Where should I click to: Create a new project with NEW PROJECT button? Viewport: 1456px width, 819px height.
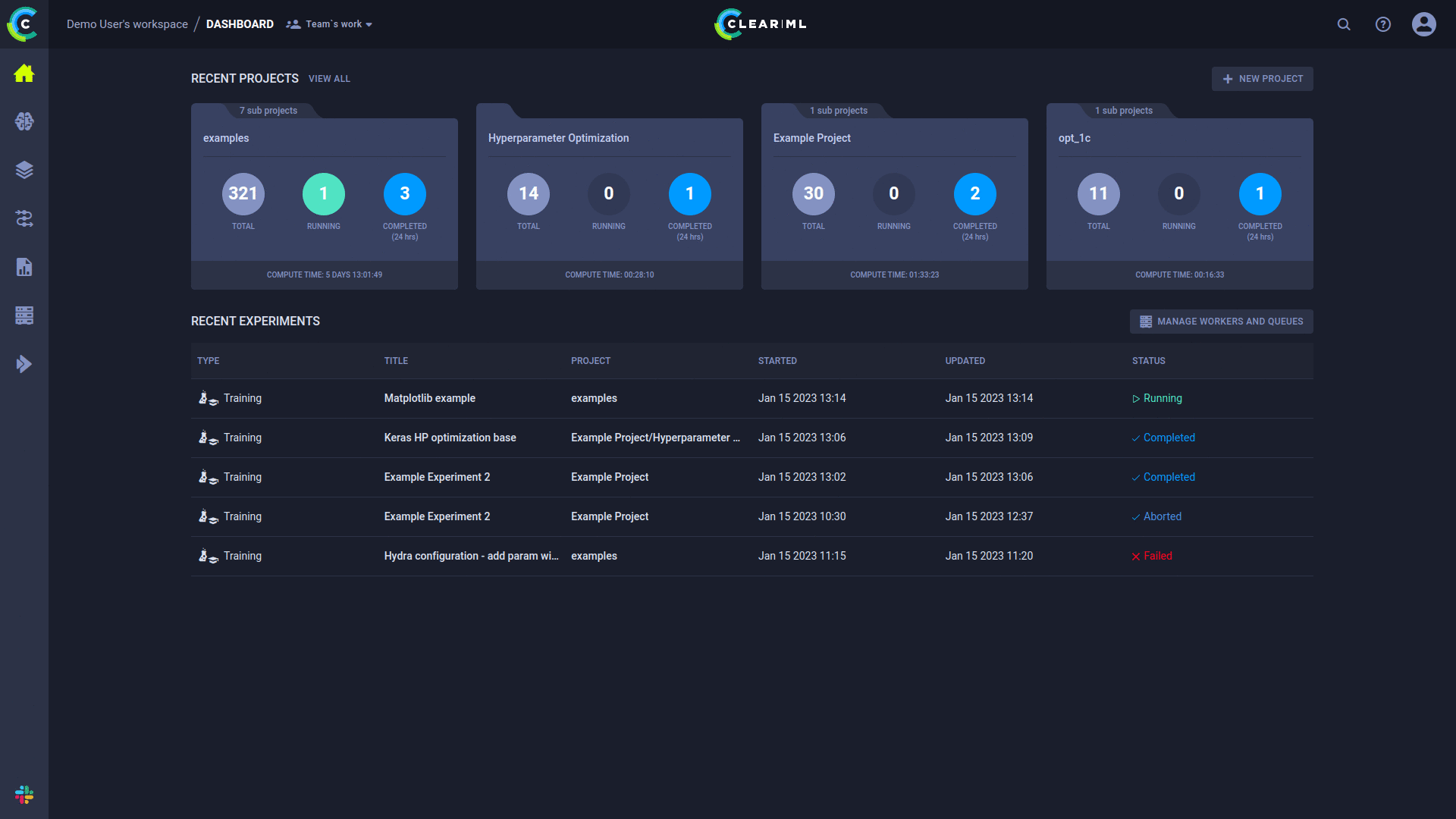1262,78
